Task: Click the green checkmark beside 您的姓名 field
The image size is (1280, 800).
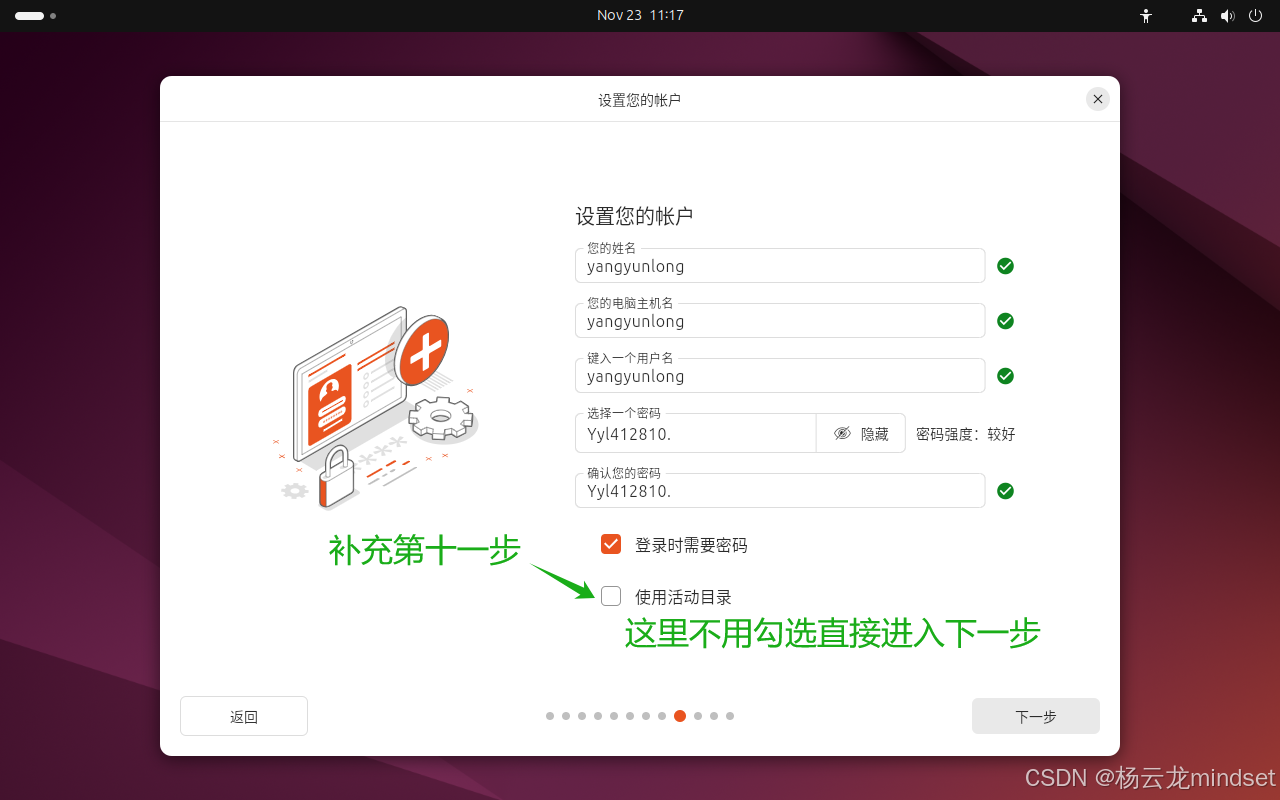Action: pos(1005,265)
